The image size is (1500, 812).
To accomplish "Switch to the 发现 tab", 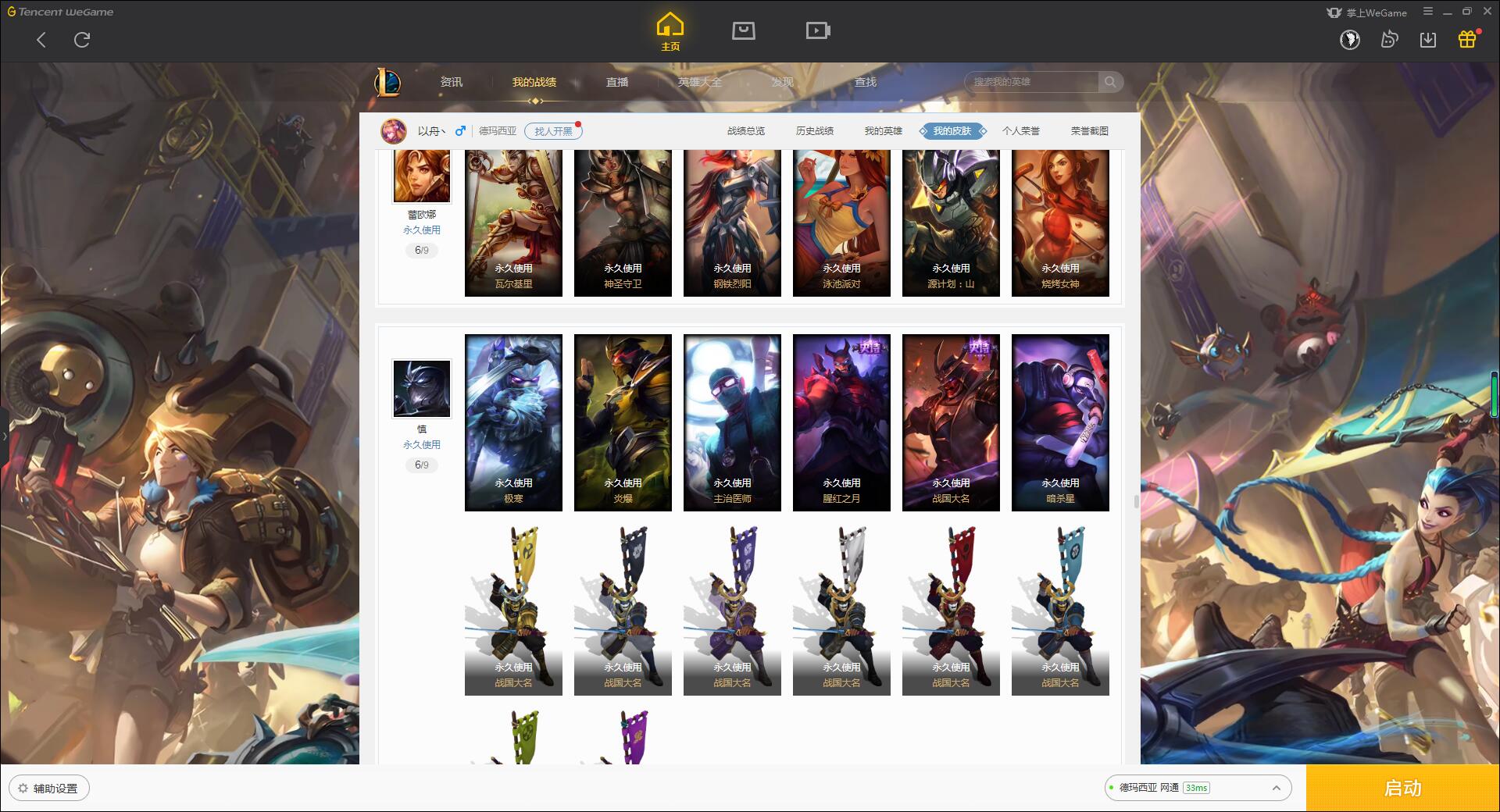I will (x=783, y=82).
